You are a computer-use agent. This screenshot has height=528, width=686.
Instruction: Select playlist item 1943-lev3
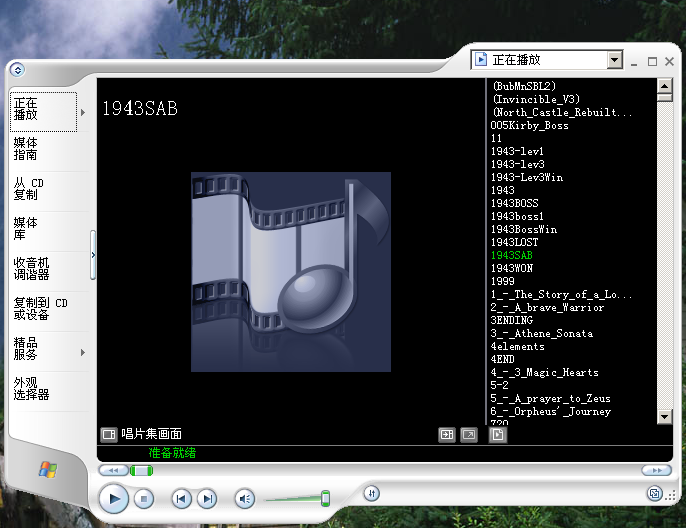[518, 164]
